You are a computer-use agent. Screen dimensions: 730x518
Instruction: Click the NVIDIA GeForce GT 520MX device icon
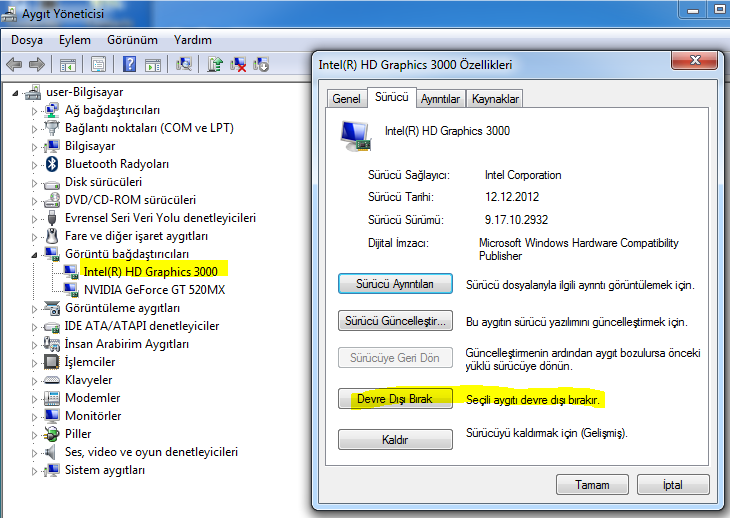coord(71,289)
